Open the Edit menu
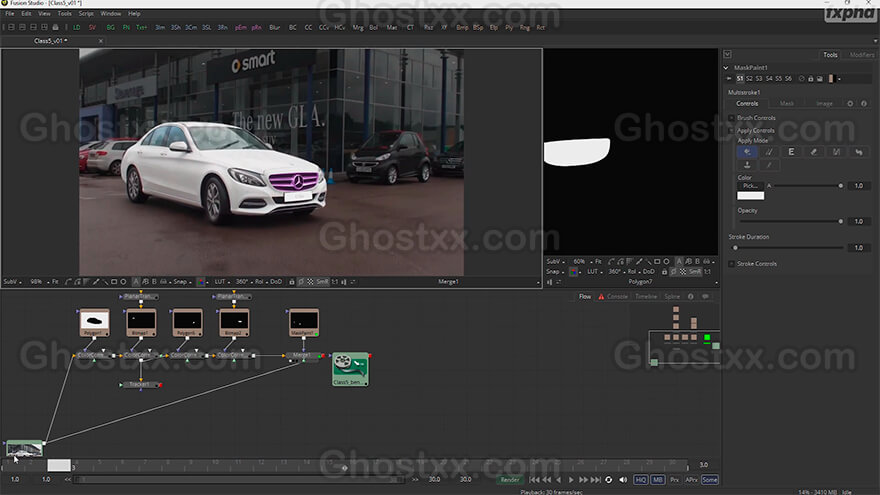This screenshot has height=495, width=880. click(26, 13)
